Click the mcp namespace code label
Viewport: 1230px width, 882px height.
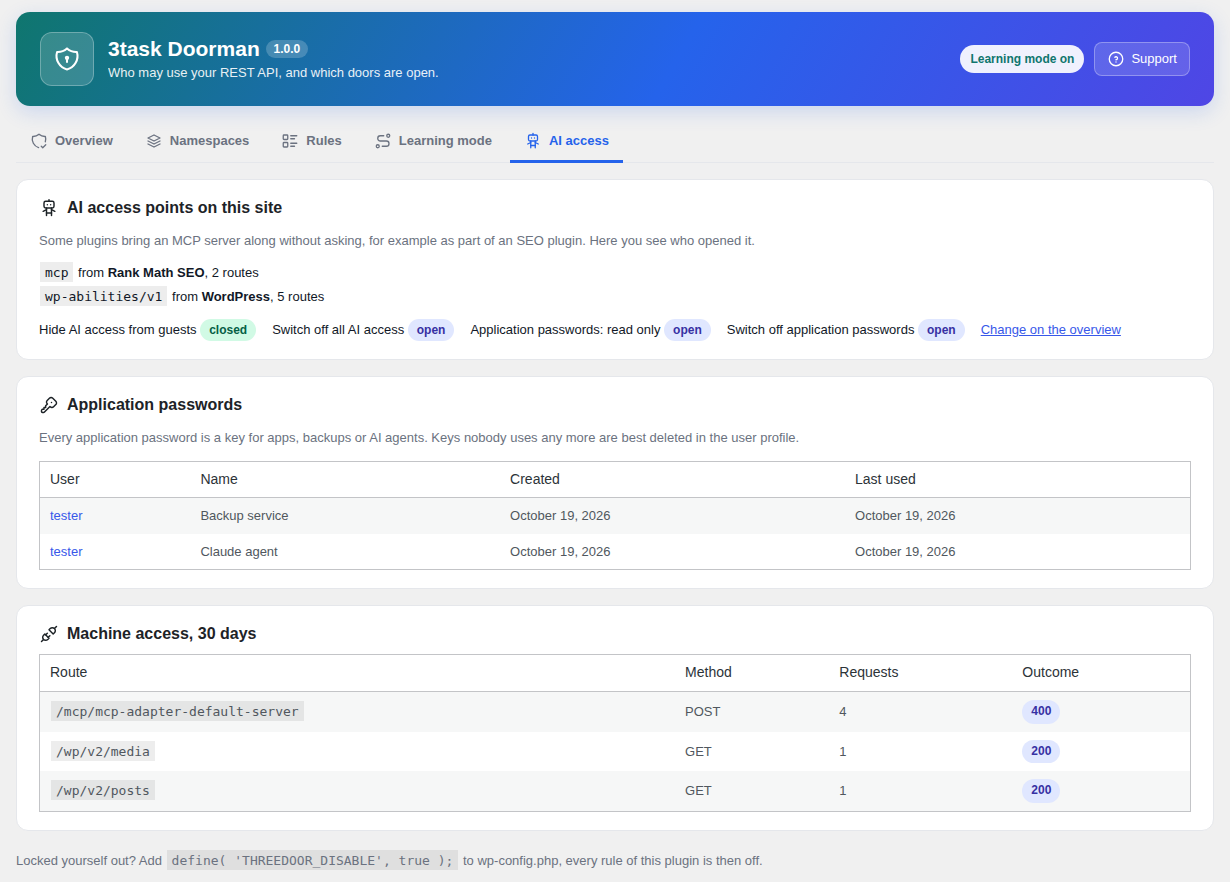(57, 272)
